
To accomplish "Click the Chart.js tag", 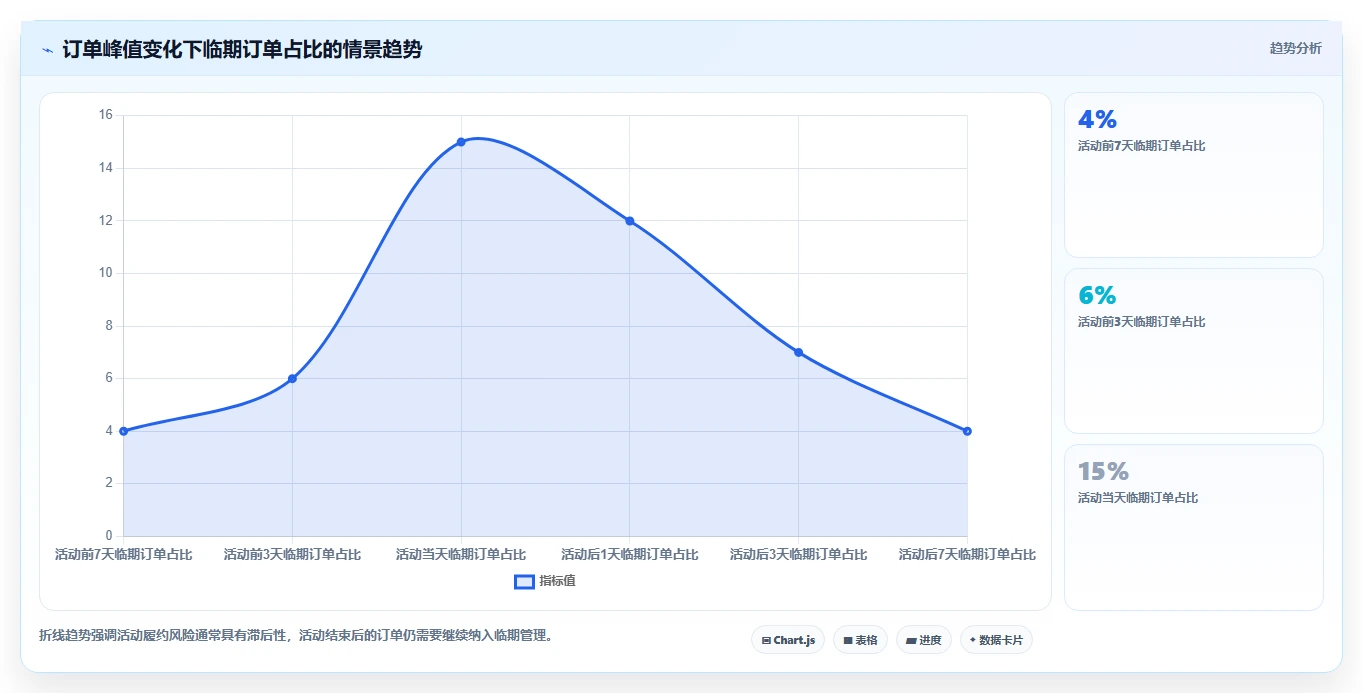I will tap(788, 640).
